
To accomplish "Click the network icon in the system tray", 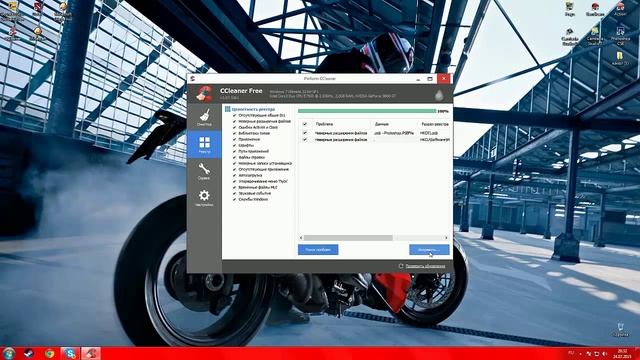I will (x=596, y=353).
